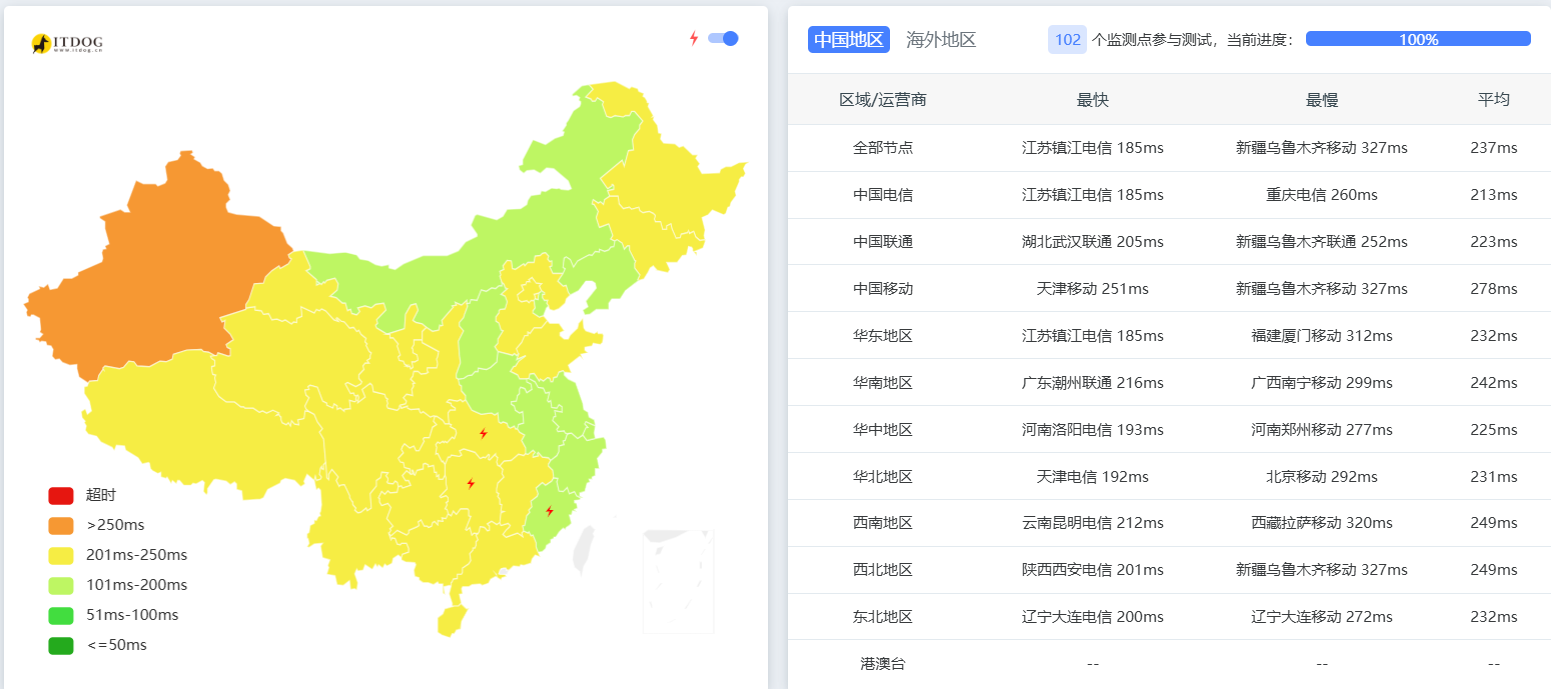1551x689 pixels.
Task: Click the 213ms average for 中国电信
Action: [1494, 195]
